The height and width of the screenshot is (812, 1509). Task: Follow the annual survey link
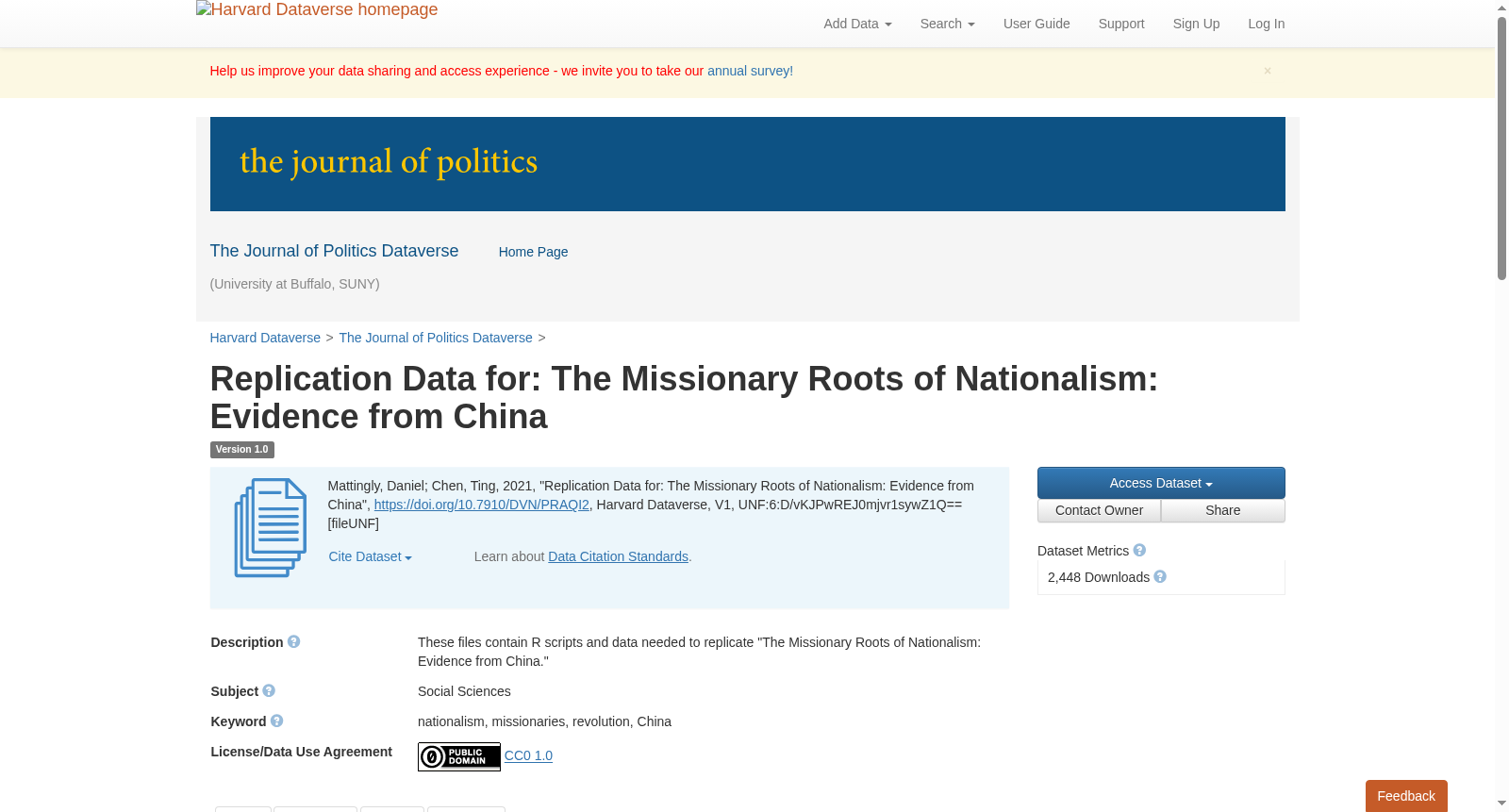click(750, 71)
